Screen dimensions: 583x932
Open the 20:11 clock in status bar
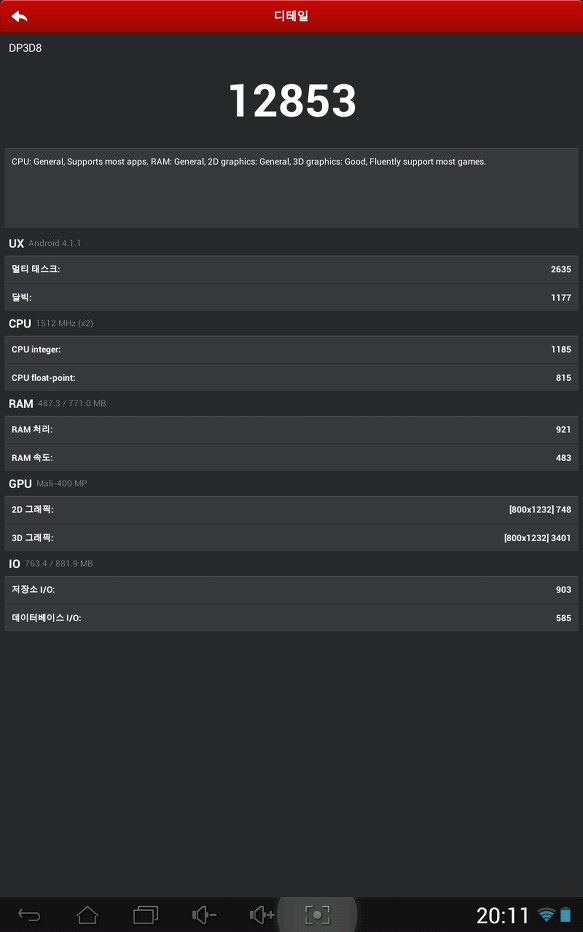[503, 915]
